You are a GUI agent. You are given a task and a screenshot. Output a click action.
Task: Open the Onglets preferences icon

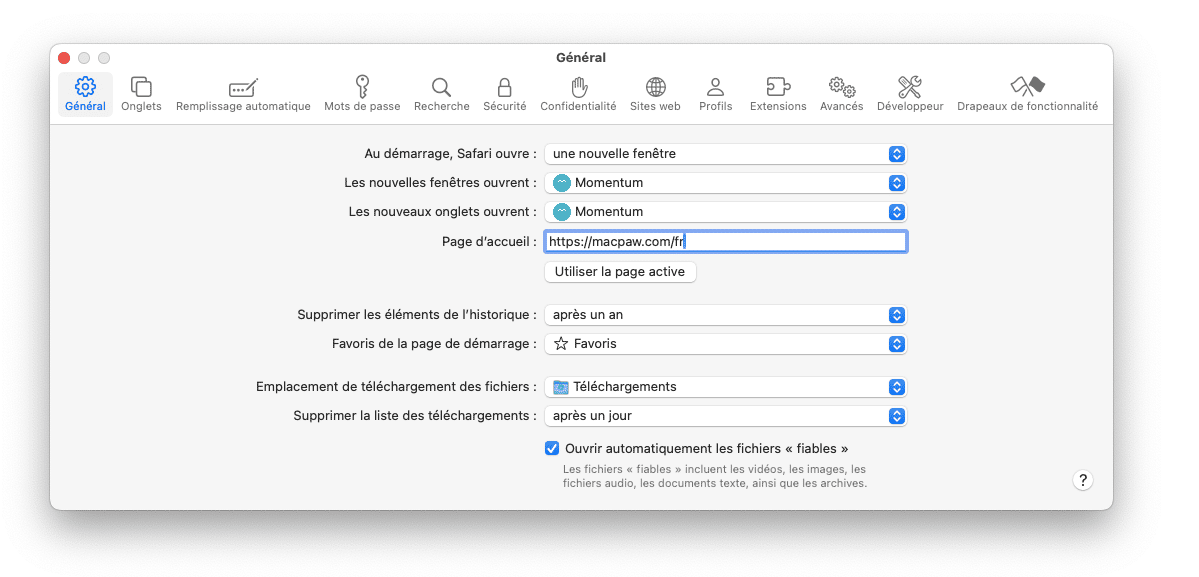(141, 86)
